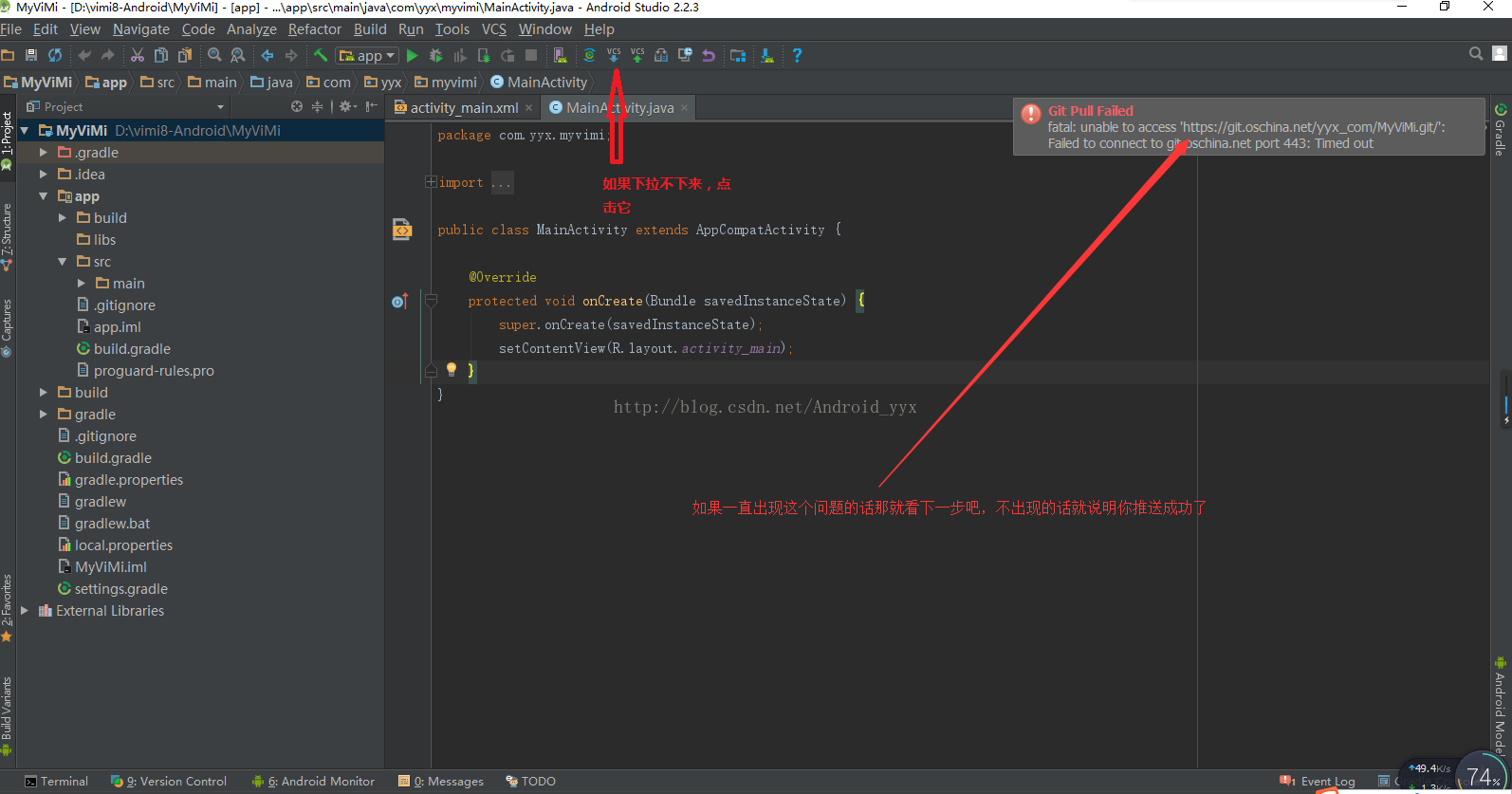Open the Version Control tool window
Viewport: 1512px width, 794px height.
point(170,782)
